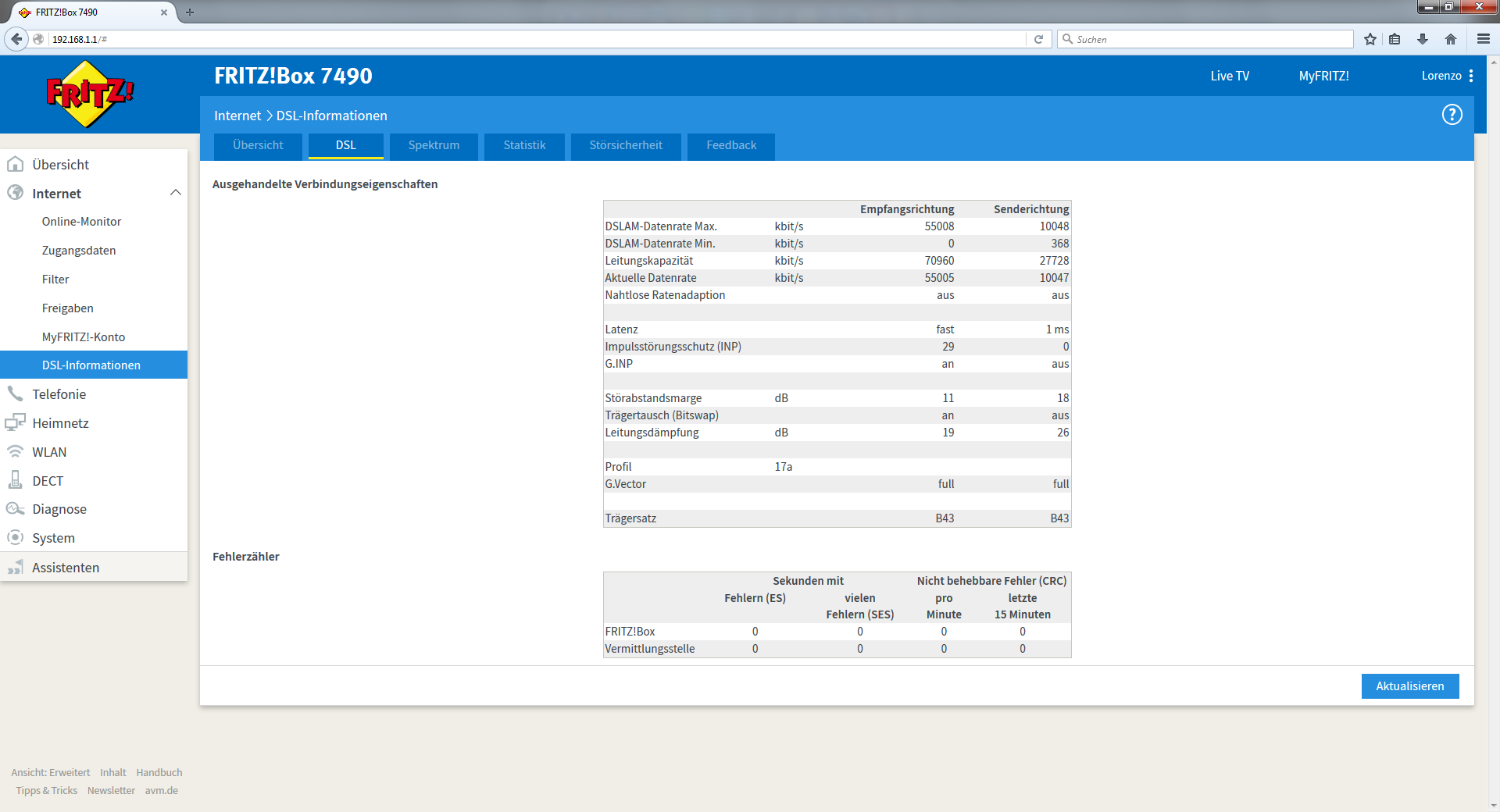Open the WLAN wifi icon entry
This screenshot has width=1500, height=812.
click(x=15, y=451)
